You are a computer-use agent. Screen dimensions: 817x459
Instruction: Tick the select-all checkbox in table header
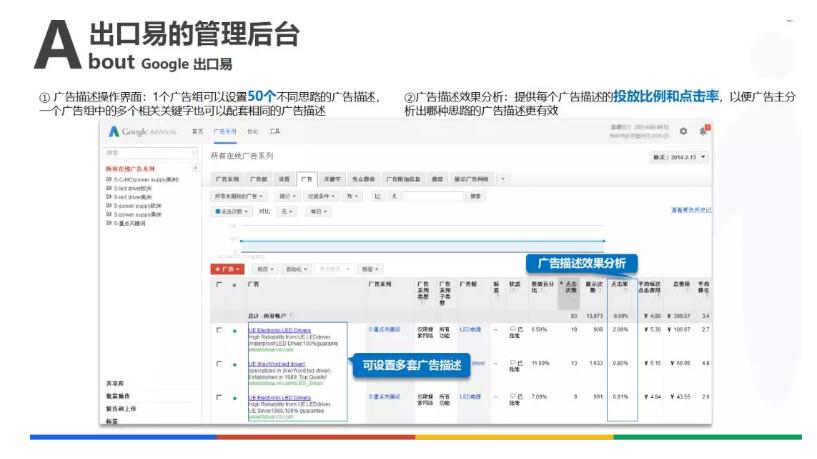(x=219, y=284)
